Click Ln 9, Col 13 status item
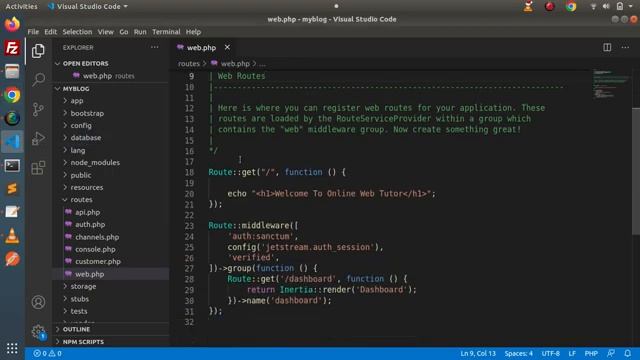The width and height of the screenshot is (640, 360). pyautogui.click(x=478, y=353)
